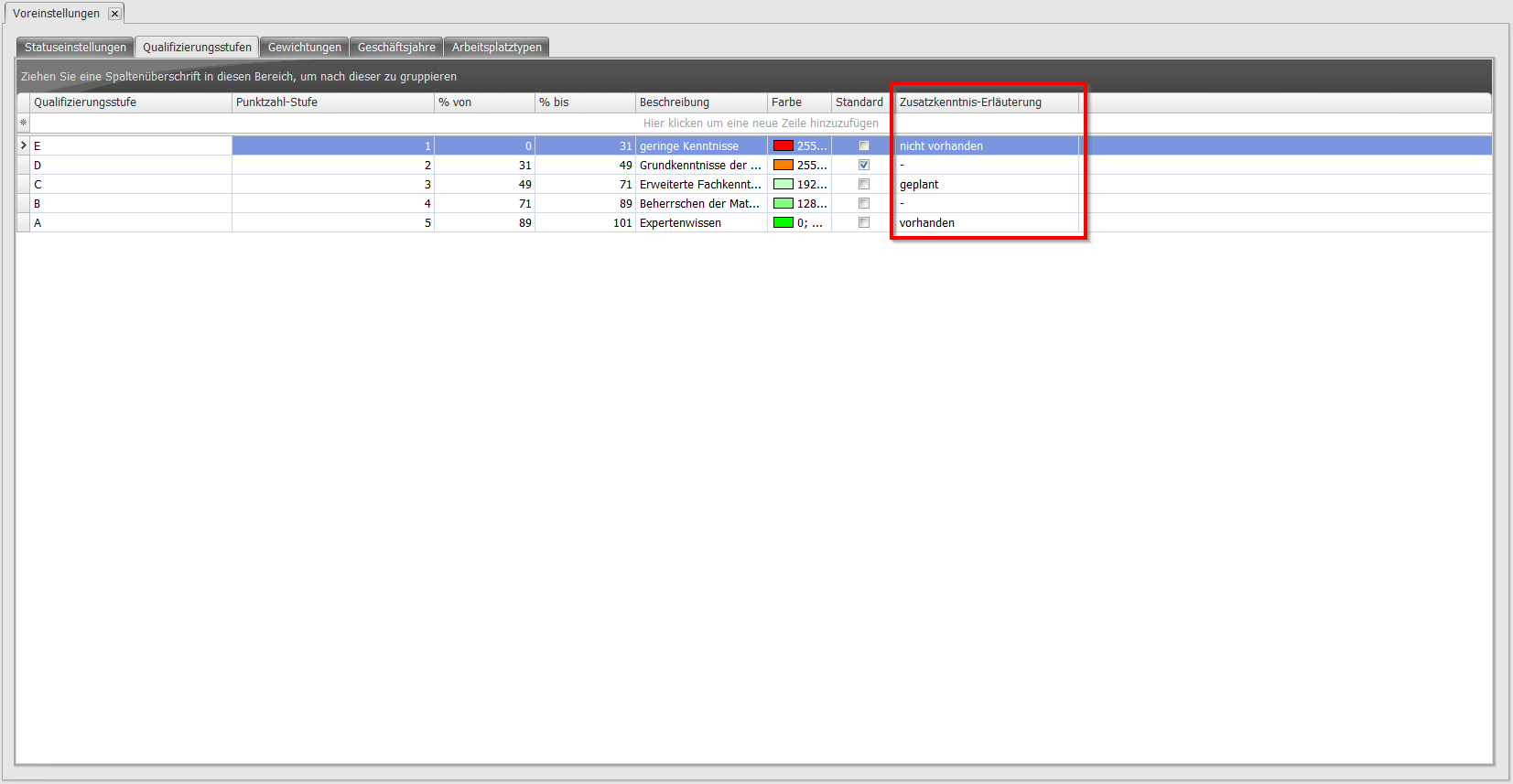
Task: Click the red color swatch in row E
Action: point(783,145)
